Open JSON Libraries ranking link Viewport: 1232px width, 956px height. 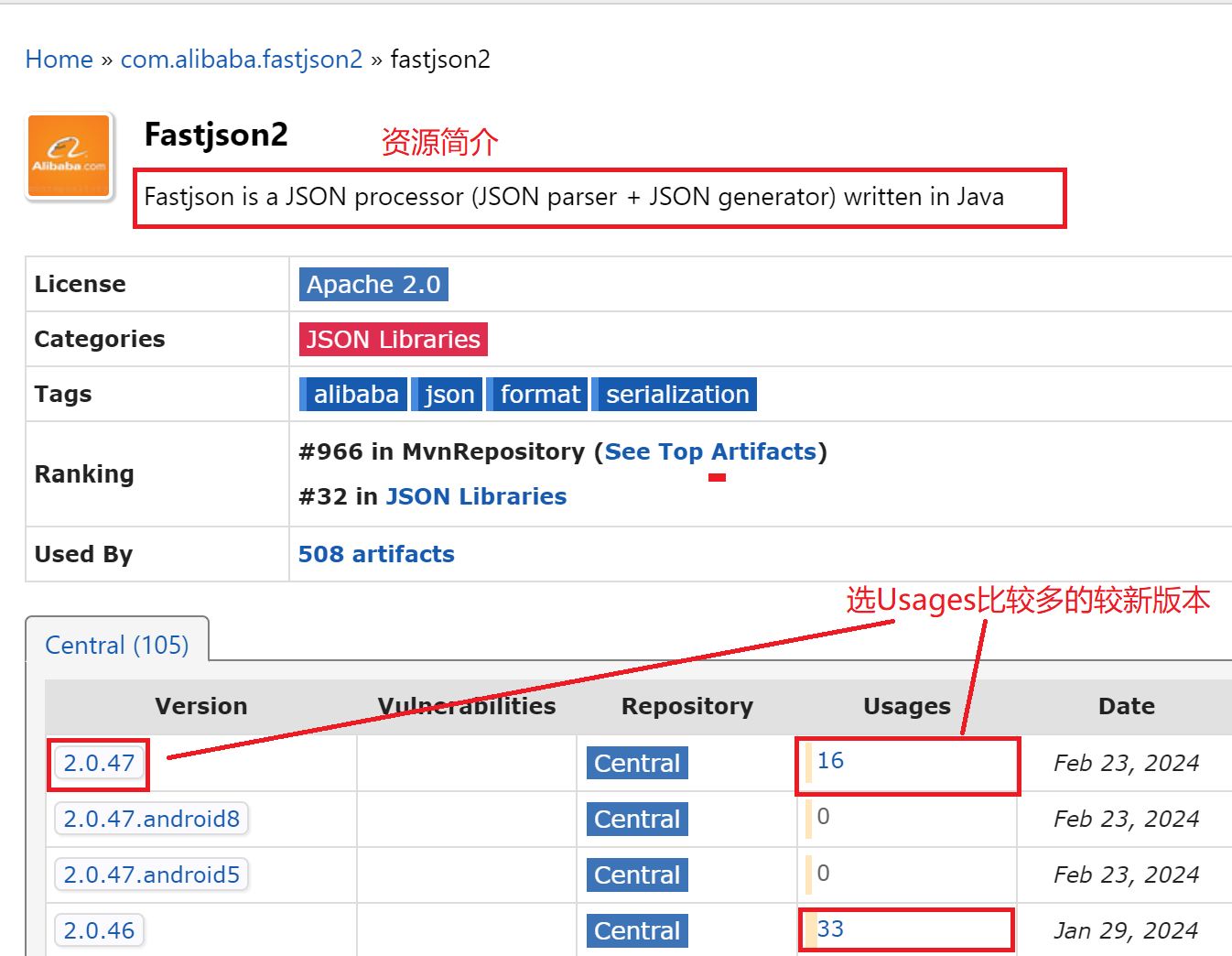point(476,496)
